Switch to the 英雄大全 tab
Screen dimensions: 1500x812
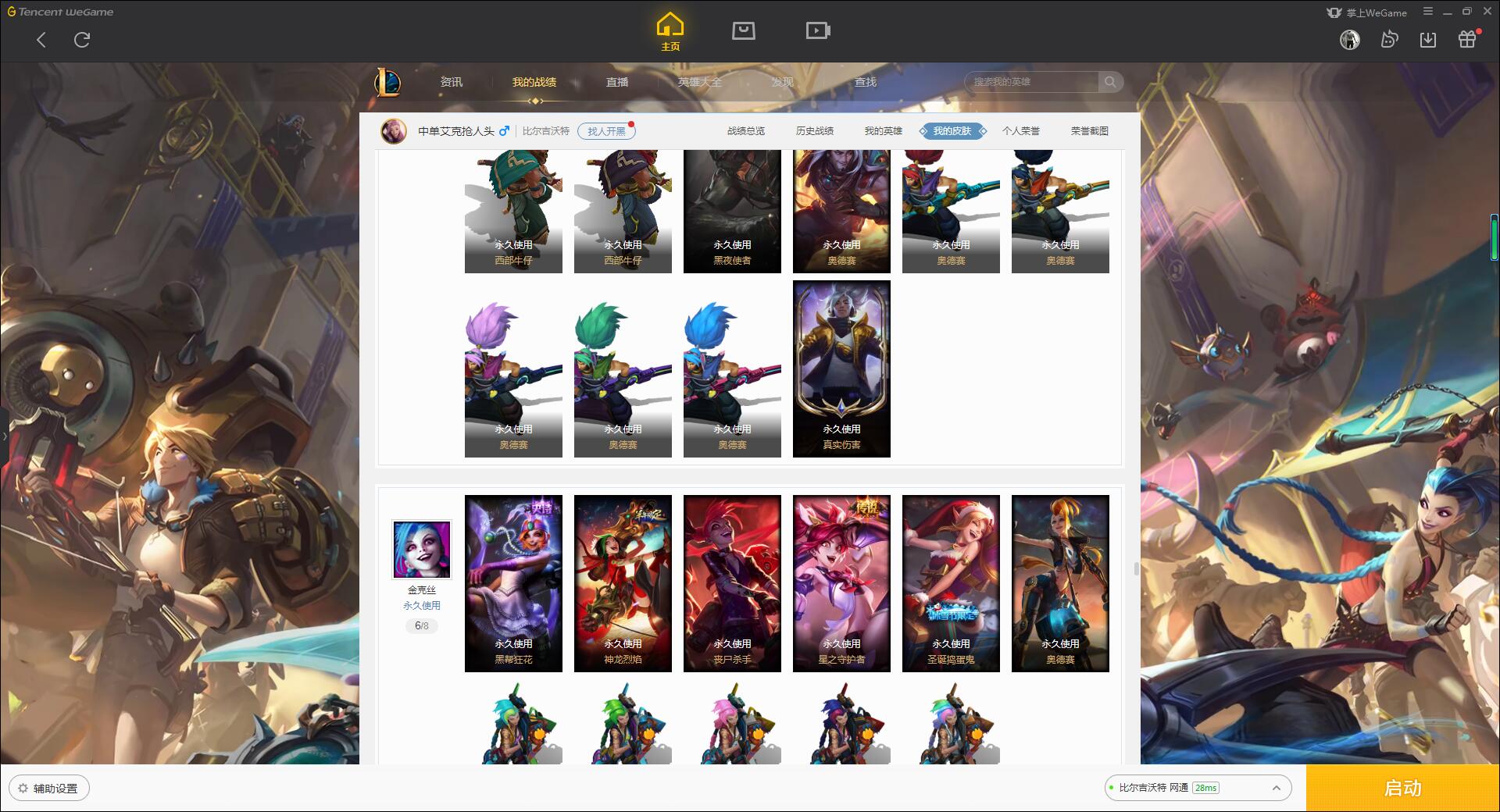(x=700, y=82)
